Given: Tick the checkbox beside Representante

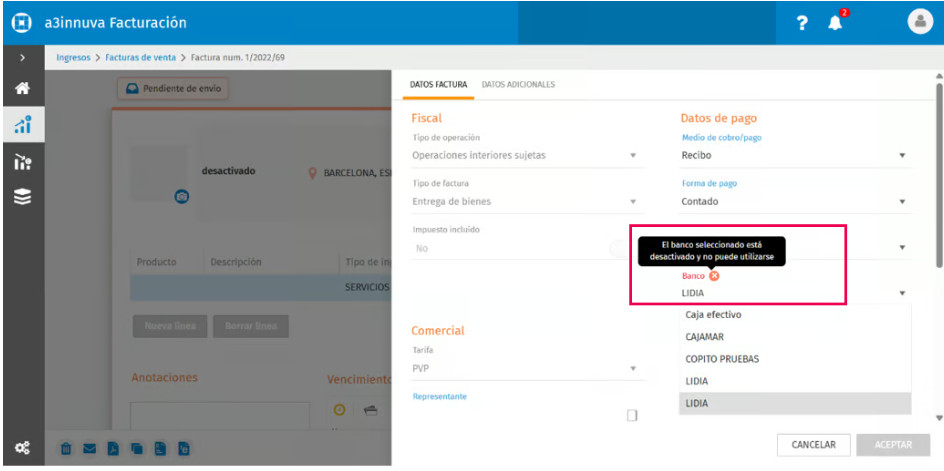Looking at the screenshot, I should [x=632, y=415].
